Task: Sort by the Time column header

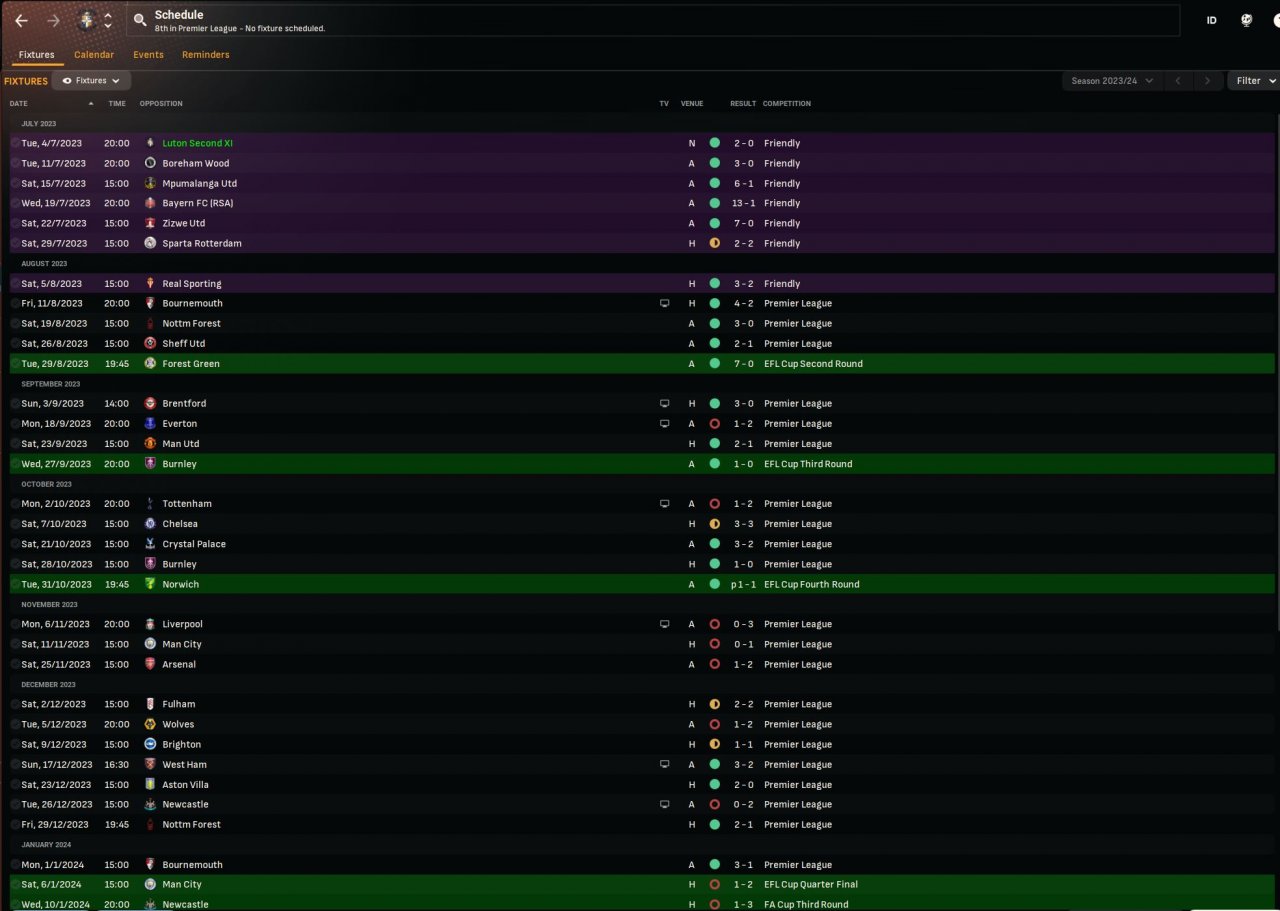Action: pyautogui.click(x=117, y=103)
